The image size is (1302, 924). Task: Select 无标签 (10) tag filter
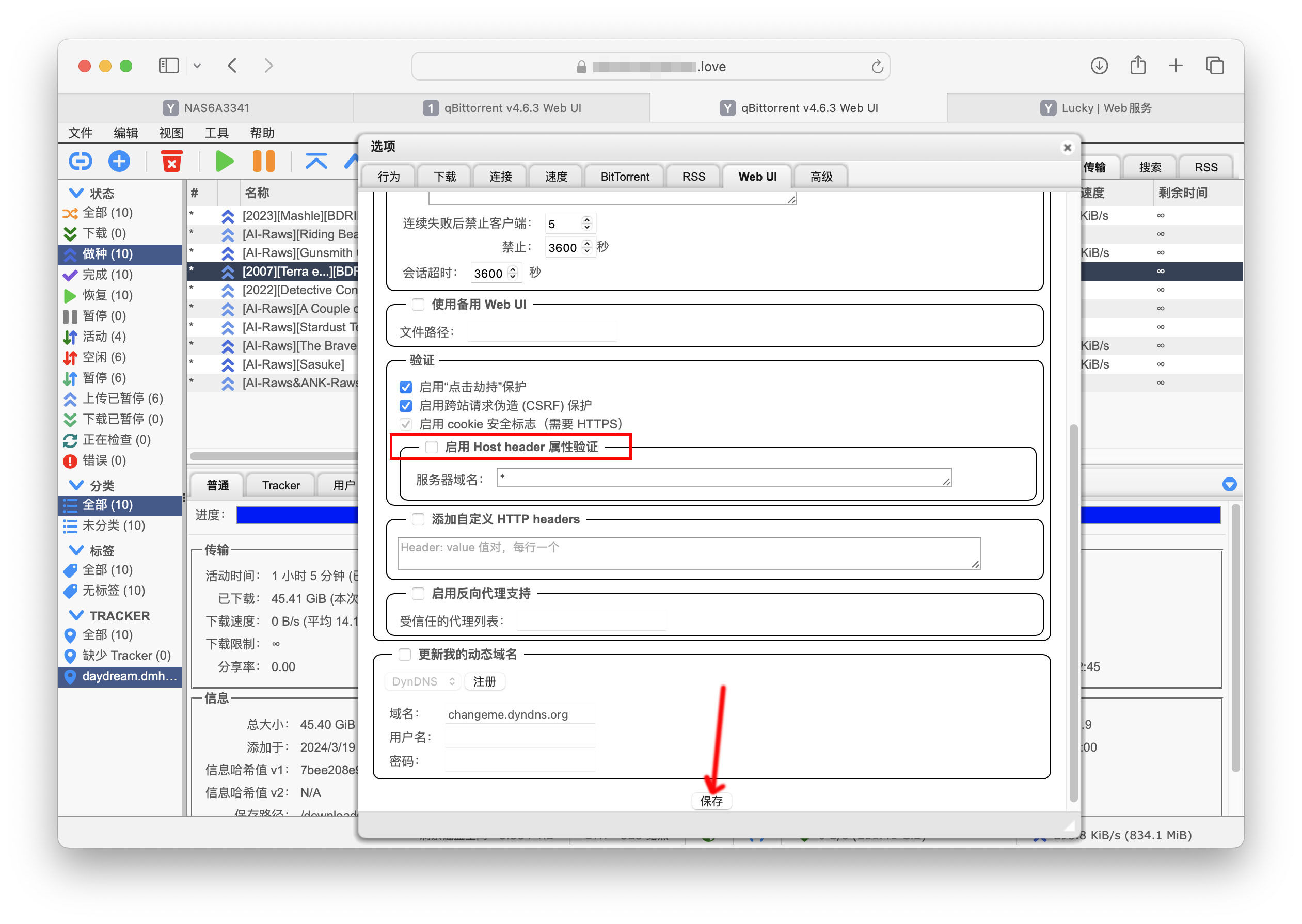coord(119,591)
